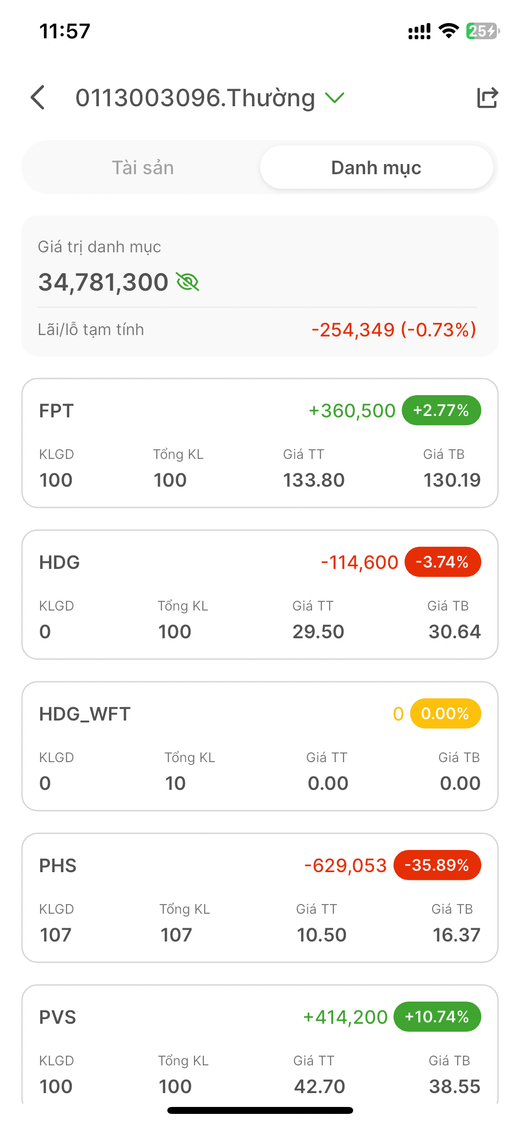Open the PHS stock card
Screen dimensions: 520x1125
(260, 898)
